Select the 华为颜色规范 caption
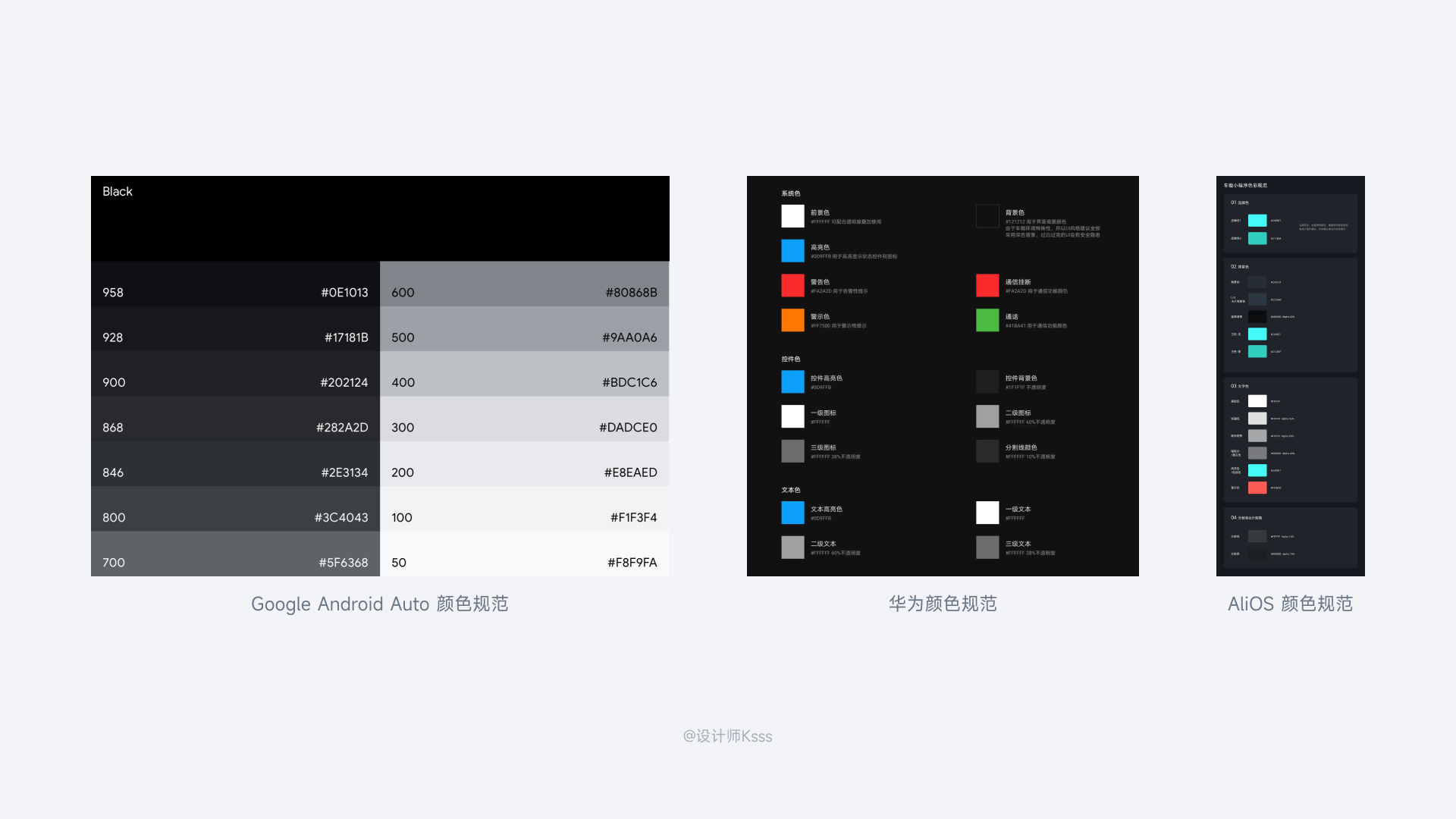The image size is (1456, 819). [943, 604]
